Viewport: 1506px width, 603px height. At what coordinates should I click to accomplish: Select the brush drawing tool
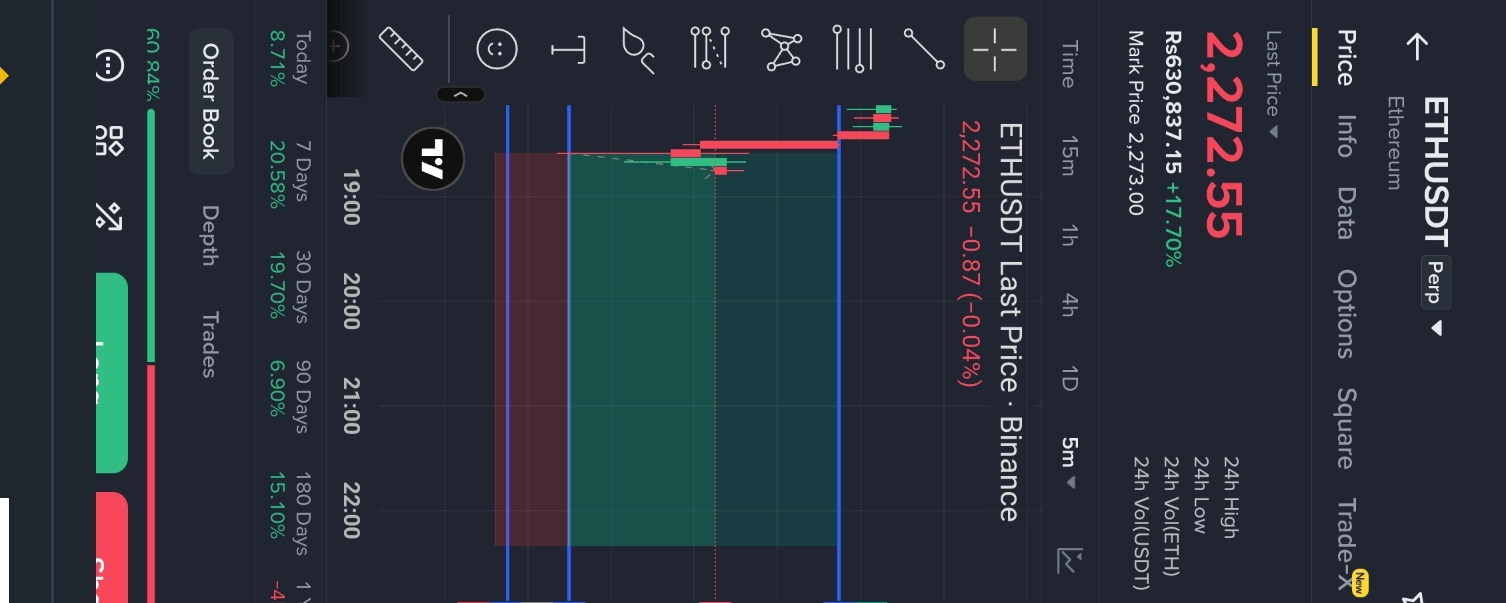(639, 50)
